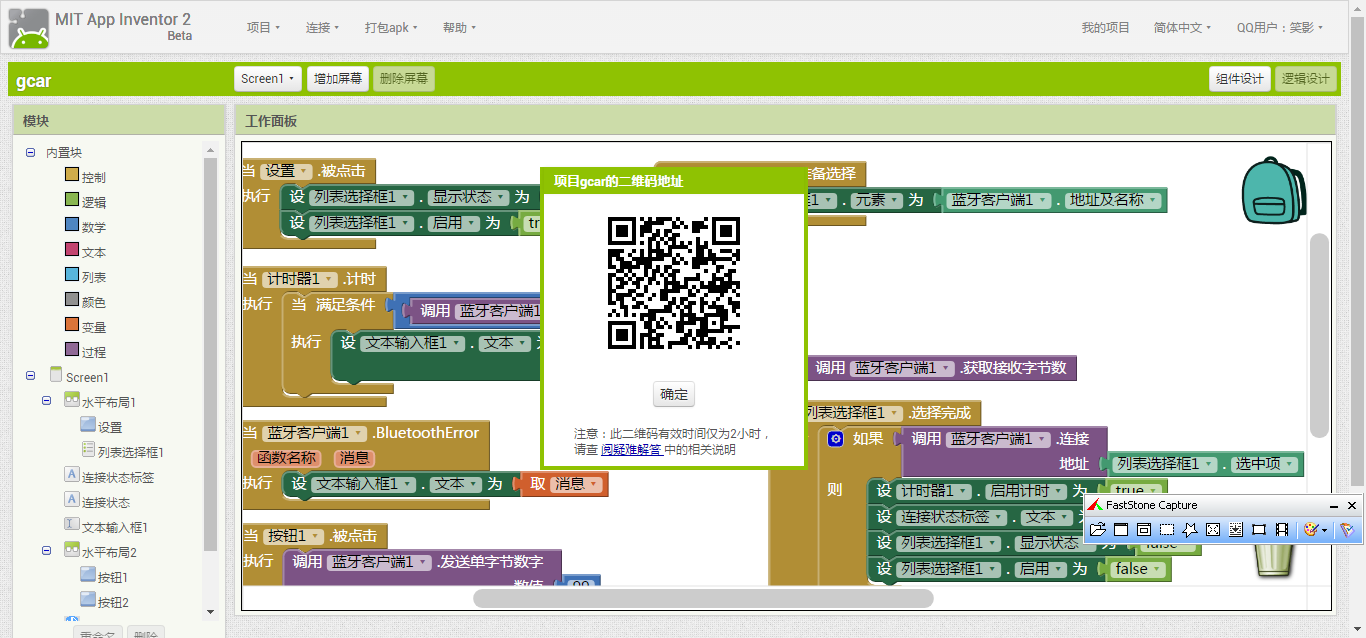Select Capture Scrolling Window in FastStone

point(1236,530)
